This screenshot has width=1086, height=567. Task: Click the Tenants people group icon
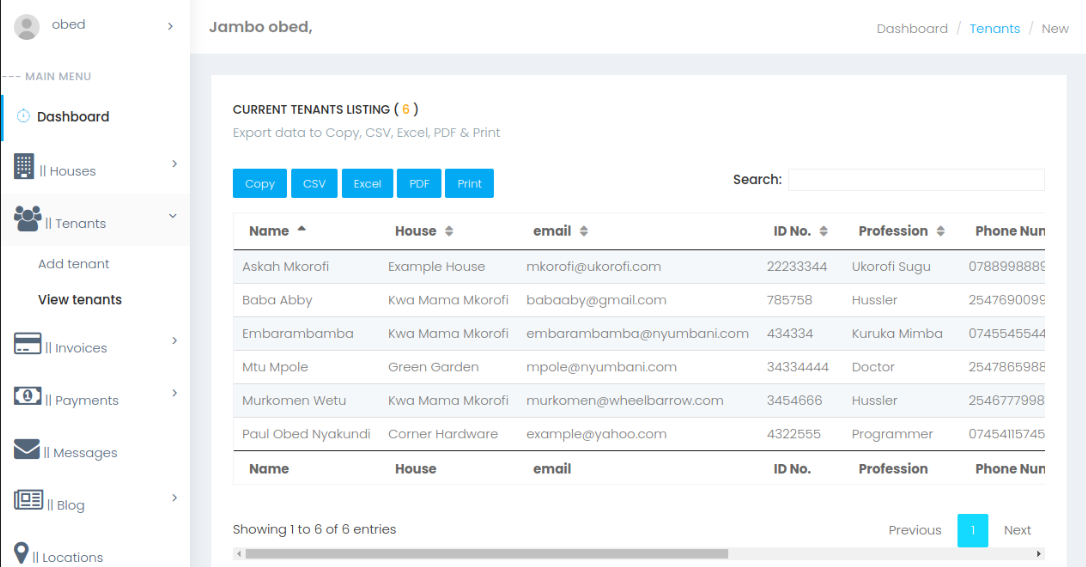[28, 218]
